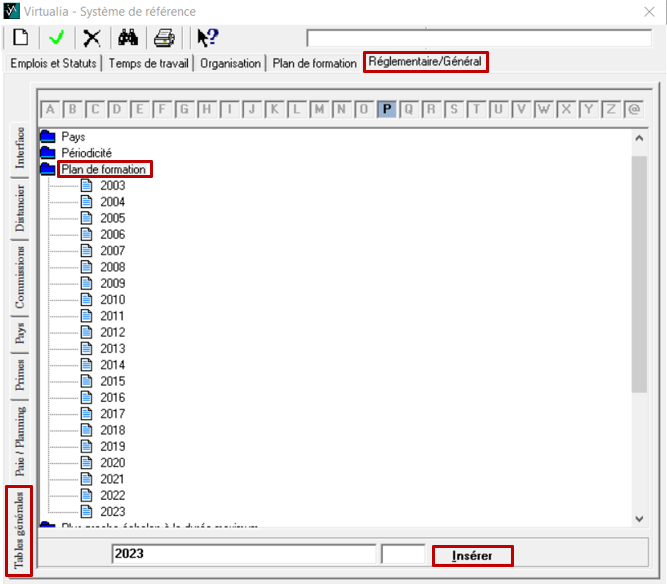Collapse the Plan de formation folder
The height and width of the screenshot is (584, 667).
[47, 169]
